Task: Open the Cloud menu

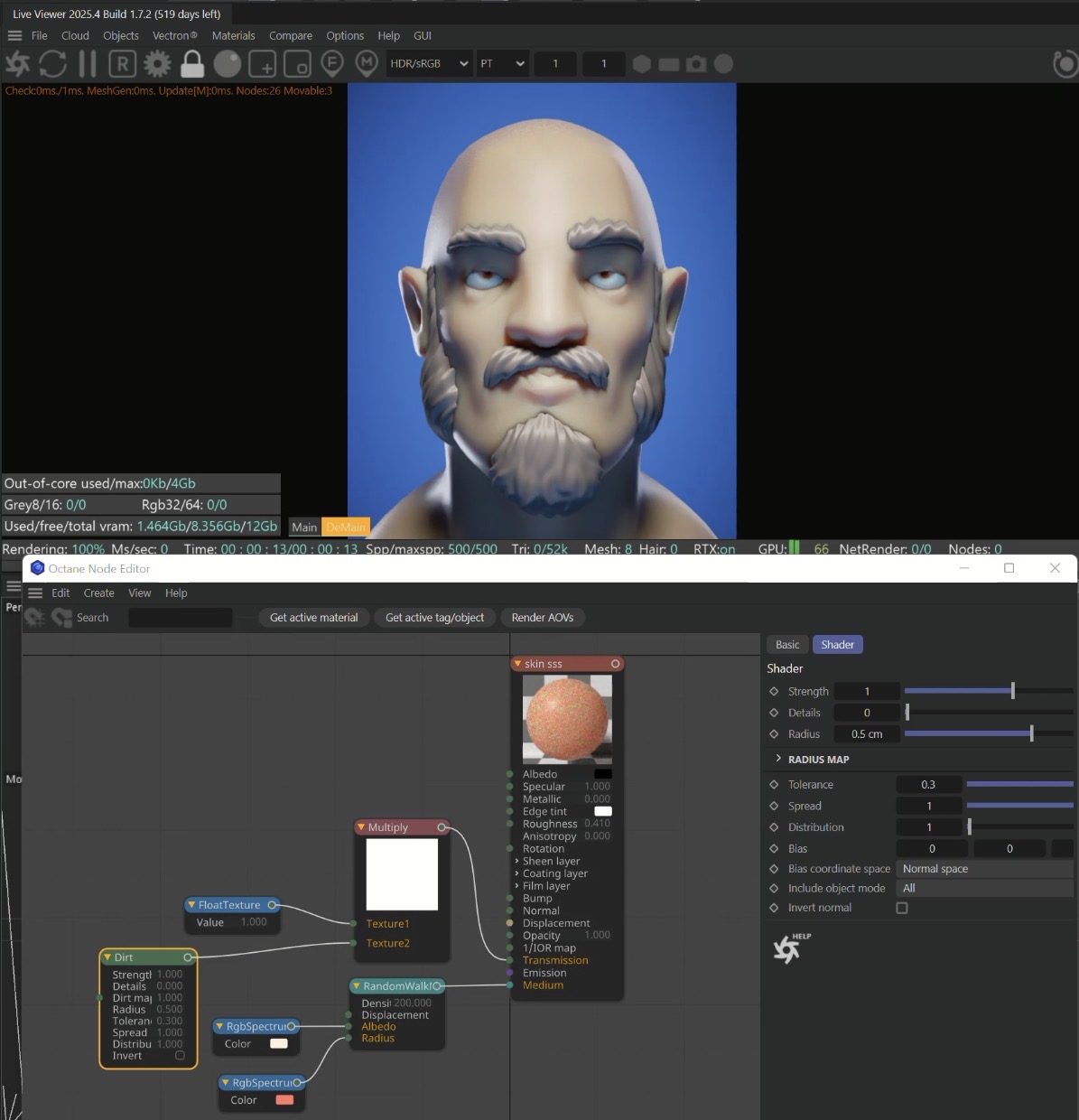Action: pyautogui.click(x=75, y=36)
